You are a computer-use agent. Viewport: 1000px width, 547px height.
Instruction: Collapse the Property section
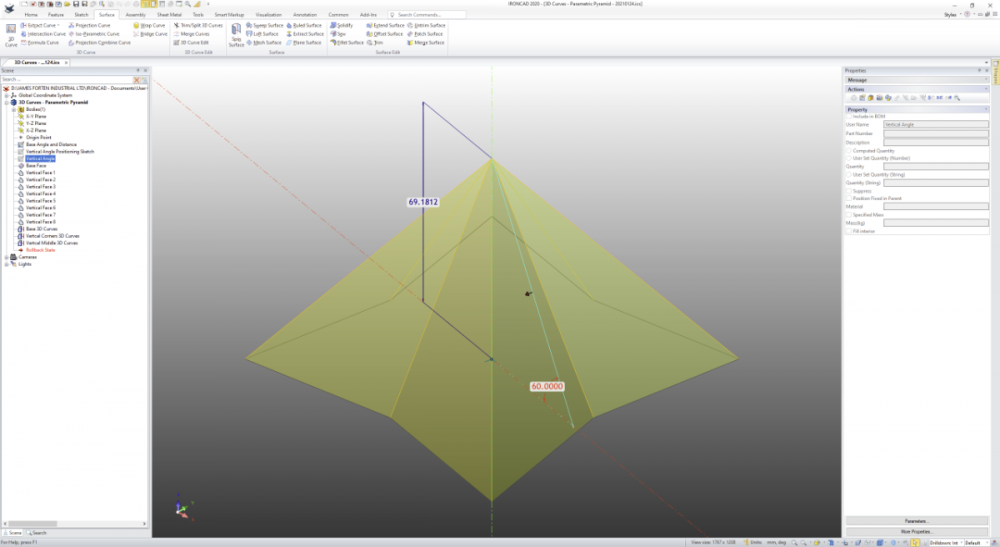pos(986,110)
